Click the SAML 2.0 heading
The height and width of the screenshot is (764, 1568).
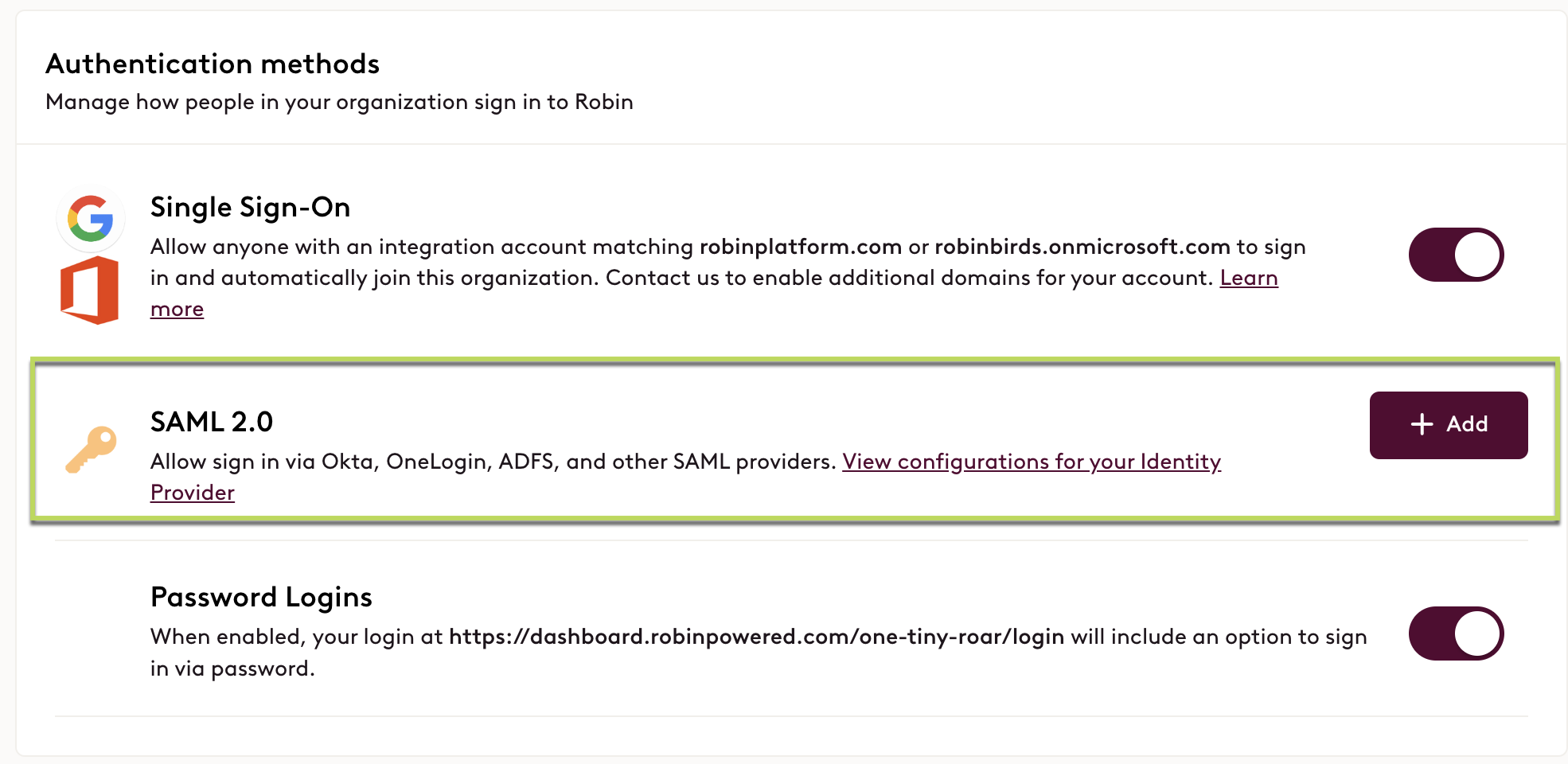[x=212, y=422]
